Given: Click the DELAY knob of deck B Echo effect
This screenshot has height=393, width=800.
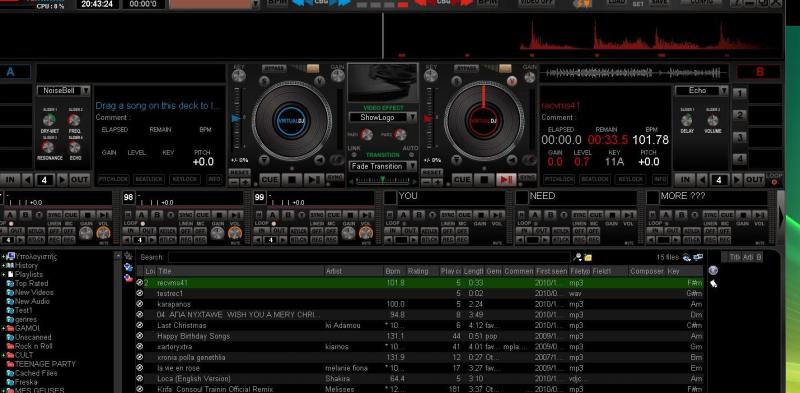Looking at the screenshot, I should coord(687,120).
